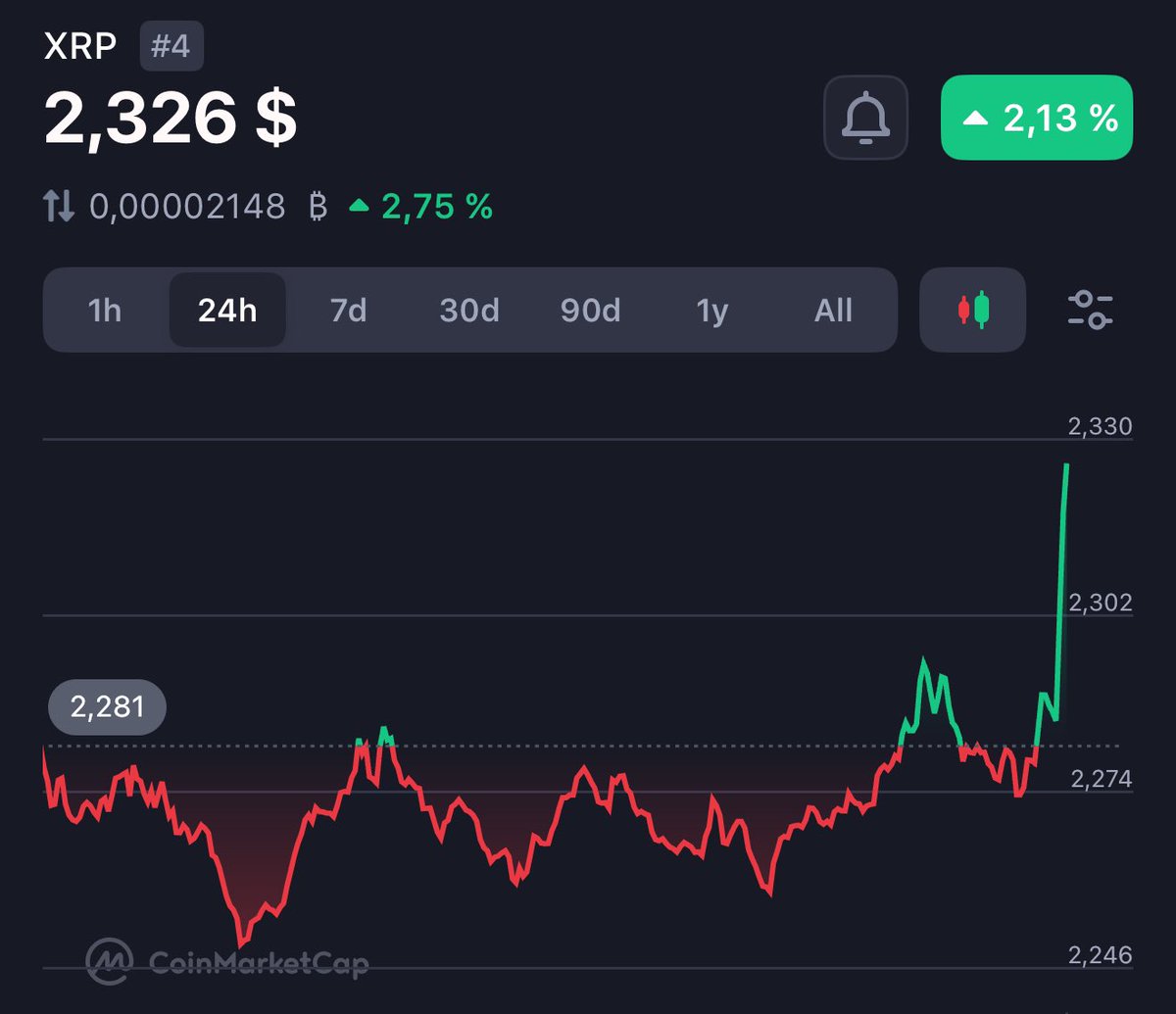Select the 1h timeframe tab
This screenshot has height=1014, width=1176.
coord(105,311)
